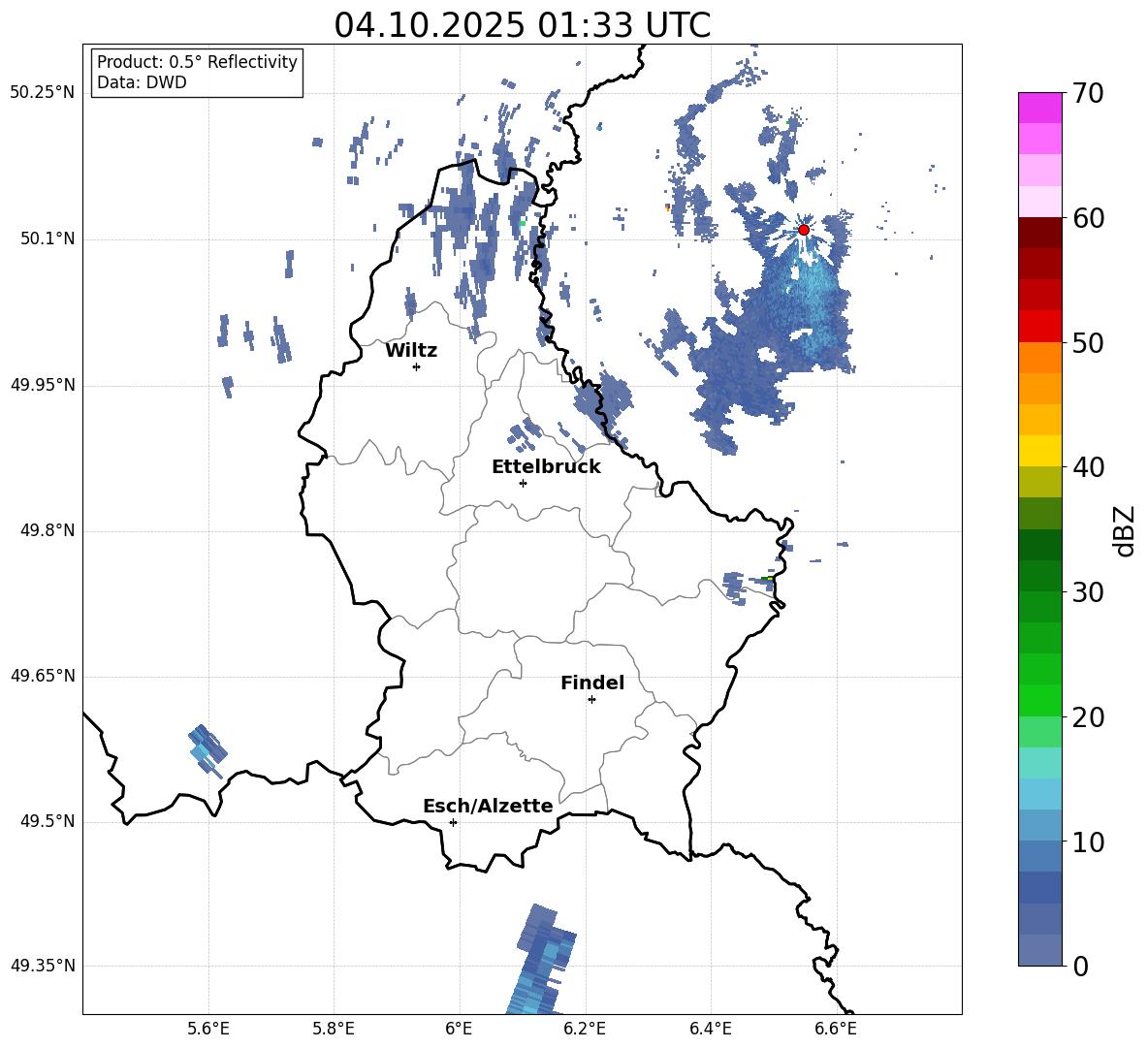Click the Ettelbruck city label
1148x1048 pixels.
(x=546, y=467)
